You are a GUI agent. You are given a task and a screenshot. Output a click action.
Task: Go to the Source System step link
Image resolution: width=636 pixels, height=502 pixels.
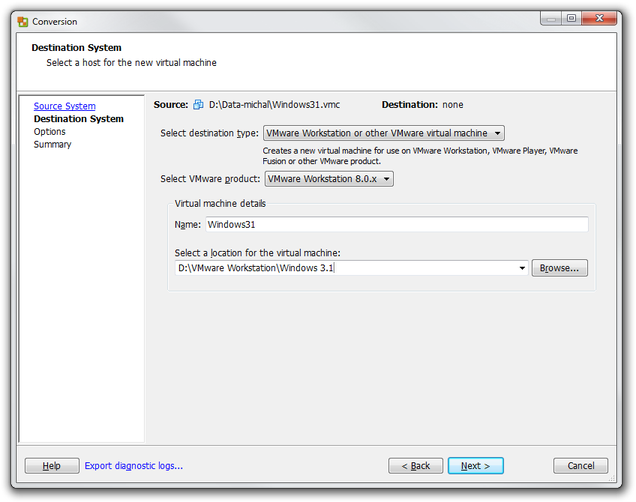[x=64, y=106]
